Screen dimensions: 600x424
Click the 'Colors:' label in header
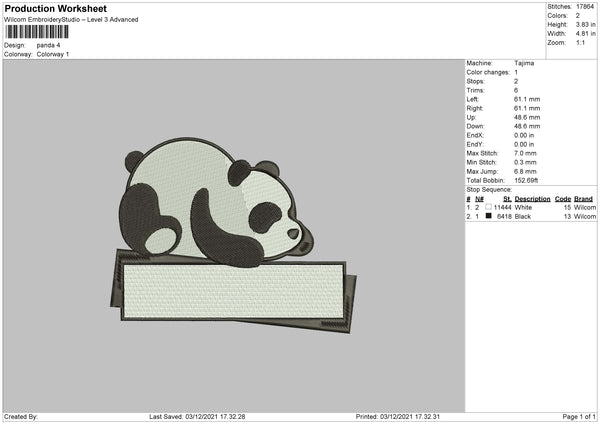(x=557, y=16)
